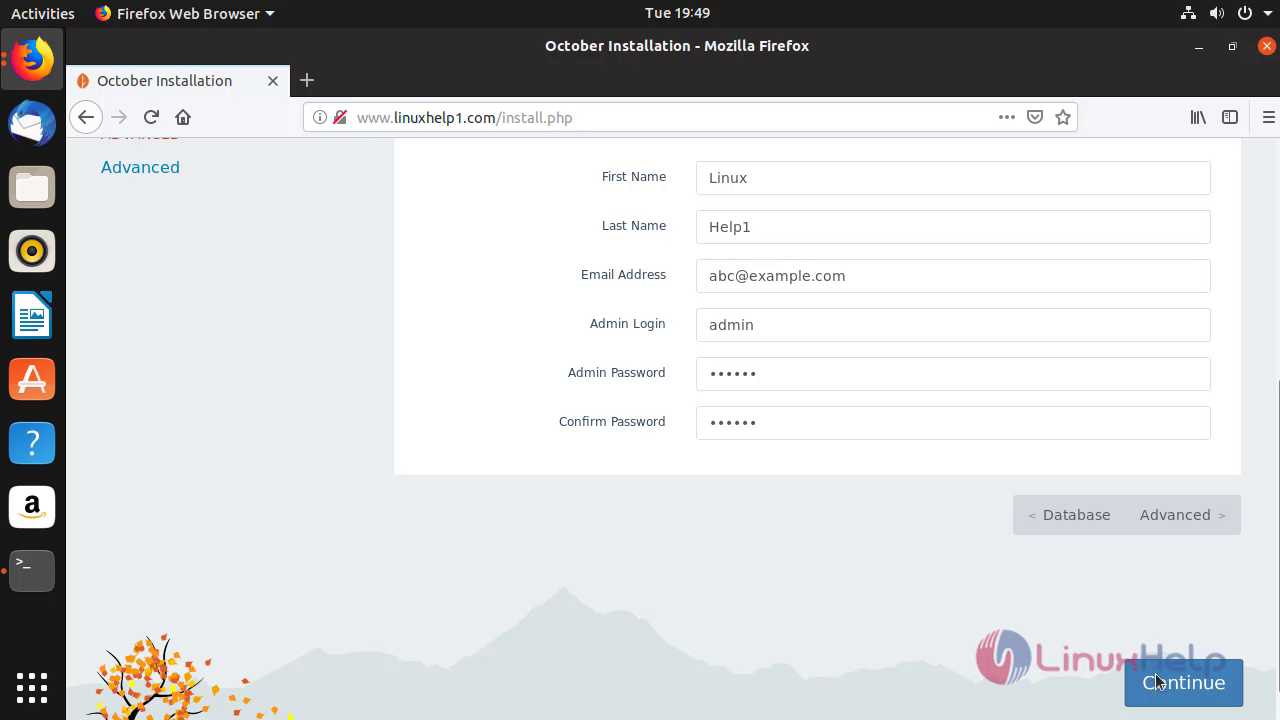Open Firefox Library view
Image resolution: width=1280 pixels, height=720 pixels.
point(1198,117)
